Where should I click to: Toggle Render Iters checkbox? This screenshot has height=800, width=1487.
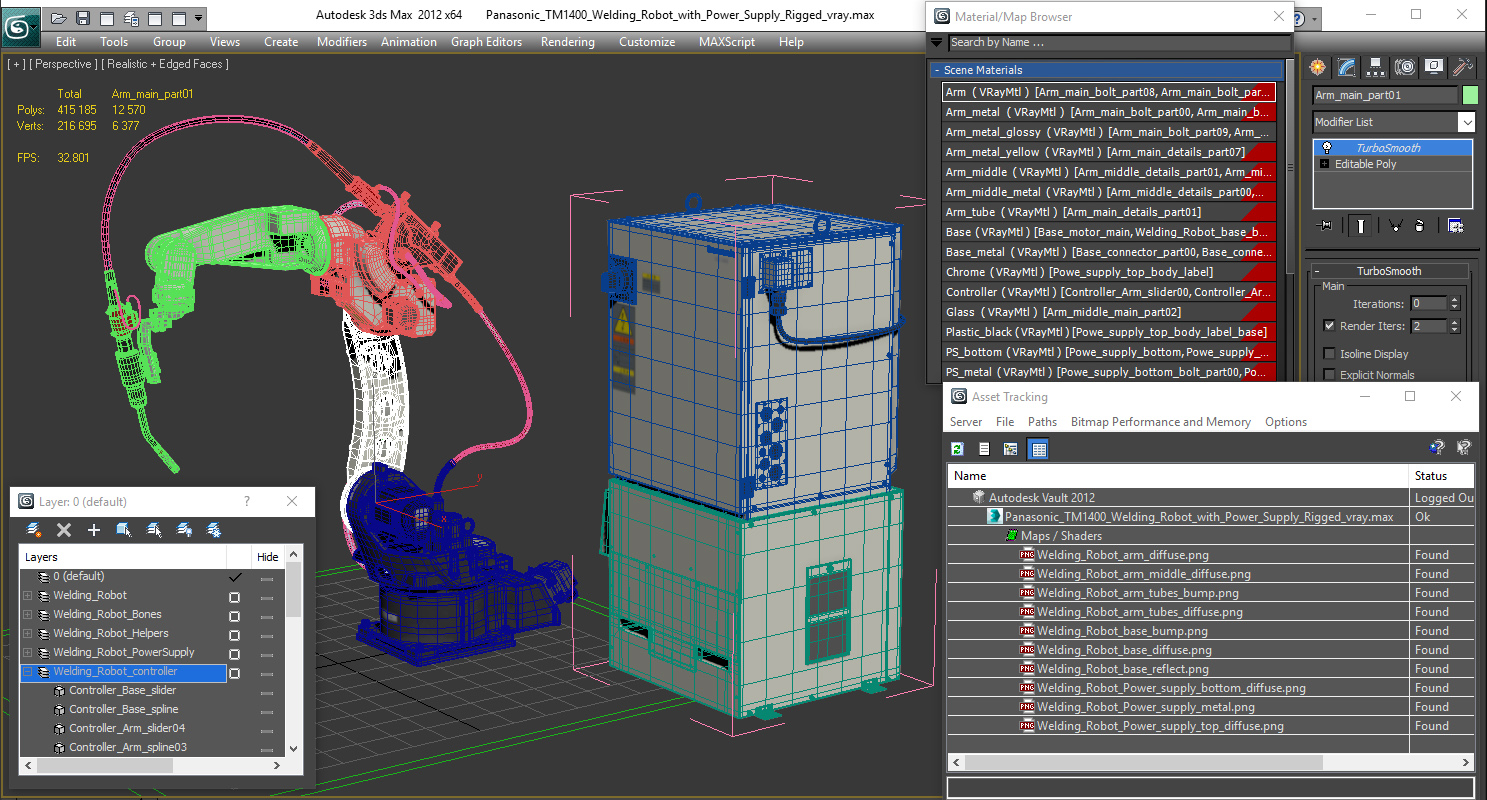point(1329,326)
